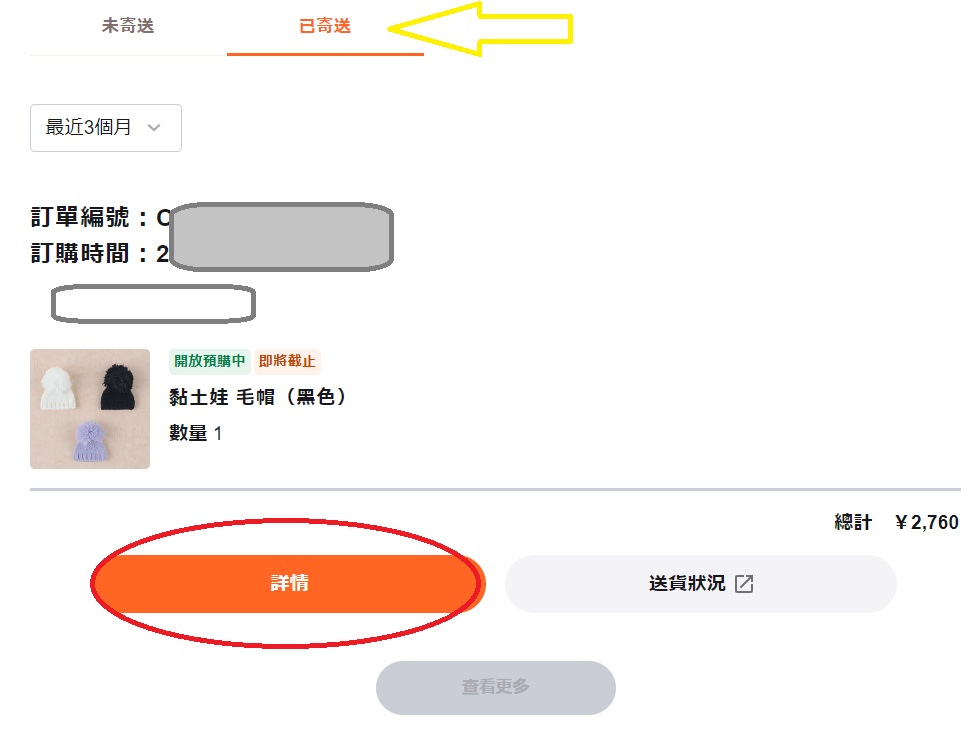
Task: Select the 已寄送 tab
Action: 325,26
